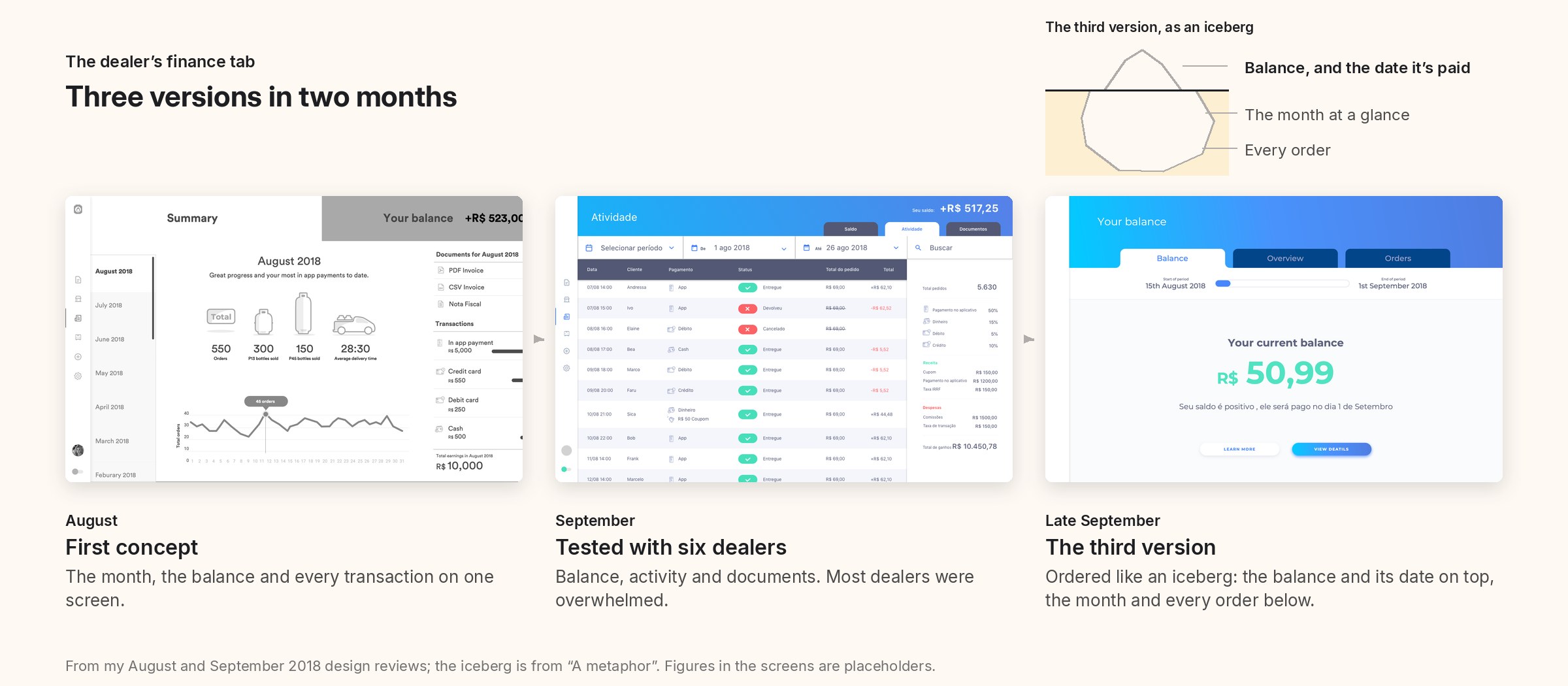Image resolution: width=1568 pixels, height=686 pixels.
Task: Select July 2018 in the month list
Action: coord(108,305)
